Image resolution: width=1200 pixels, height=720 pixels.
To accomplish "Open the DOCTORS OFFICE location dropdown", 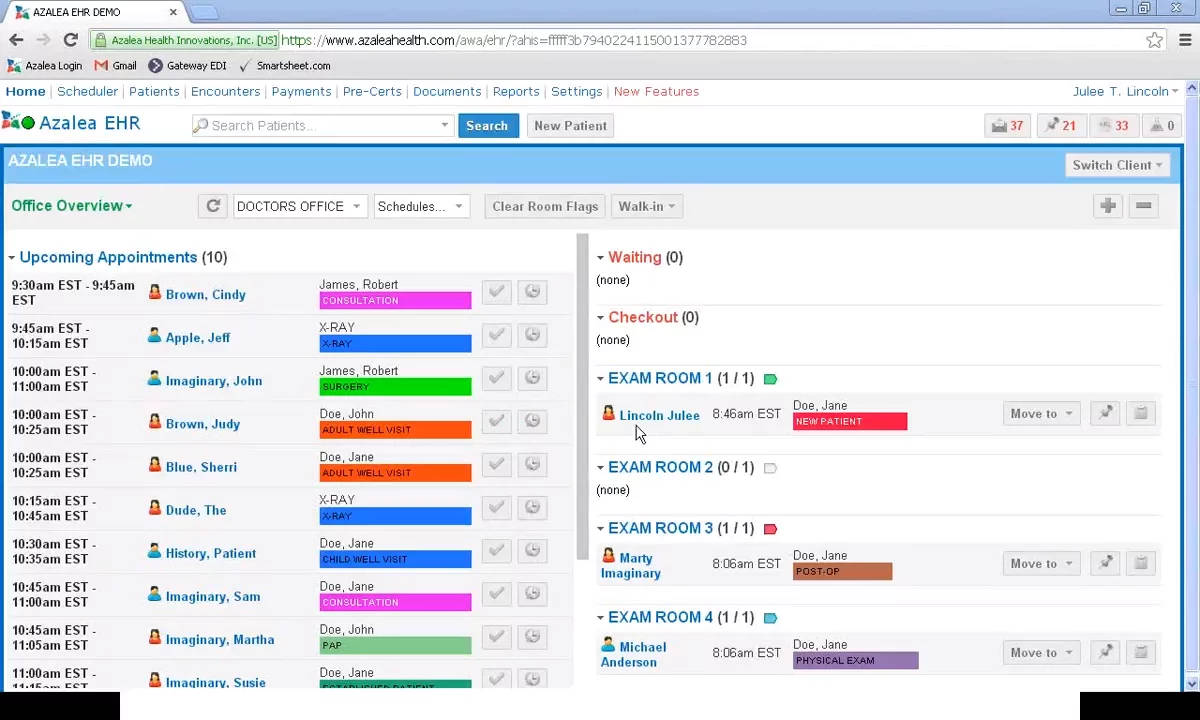I will [299, 206].
